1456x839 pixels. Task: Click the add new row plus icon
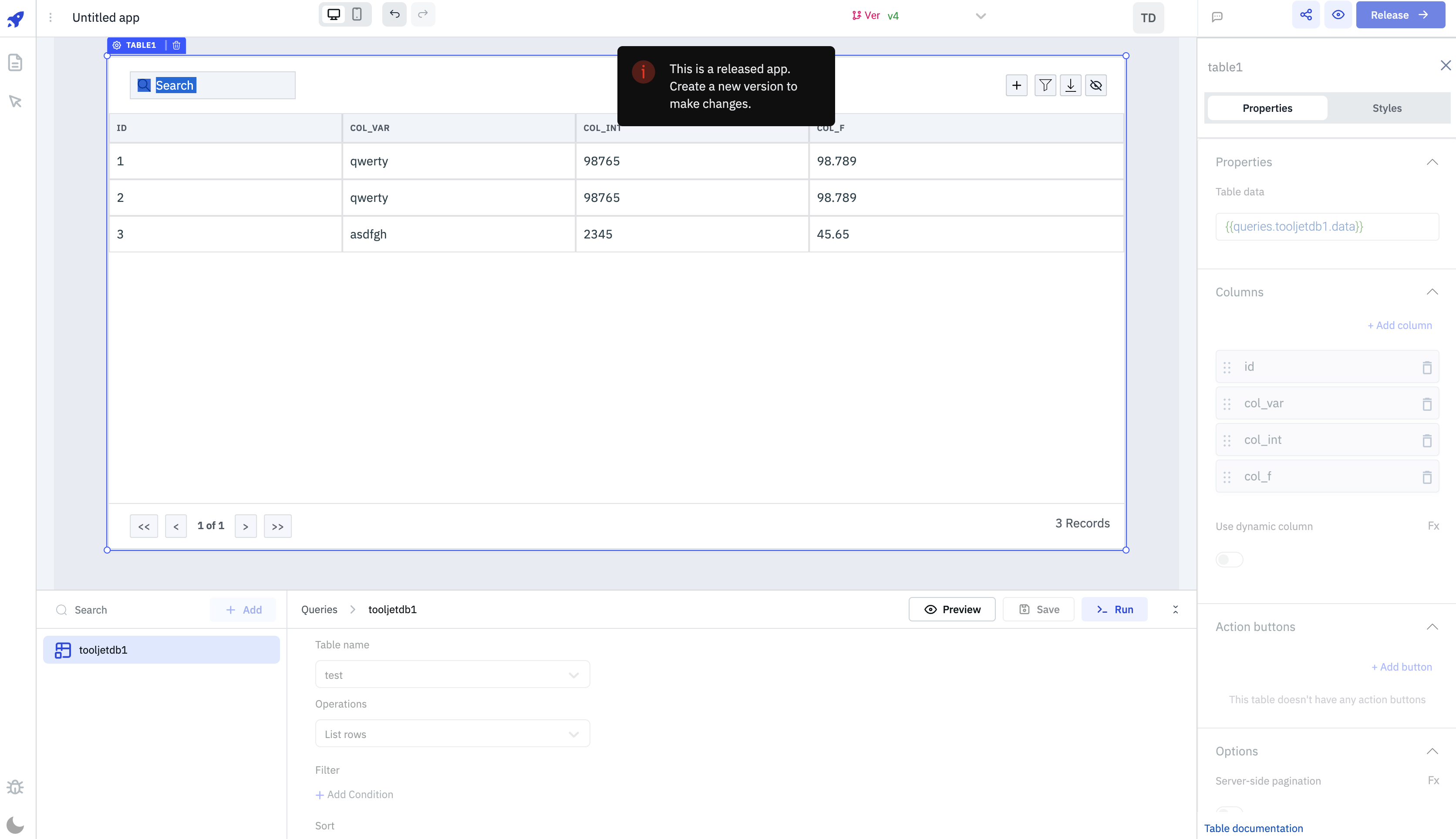pos(1016,86)
